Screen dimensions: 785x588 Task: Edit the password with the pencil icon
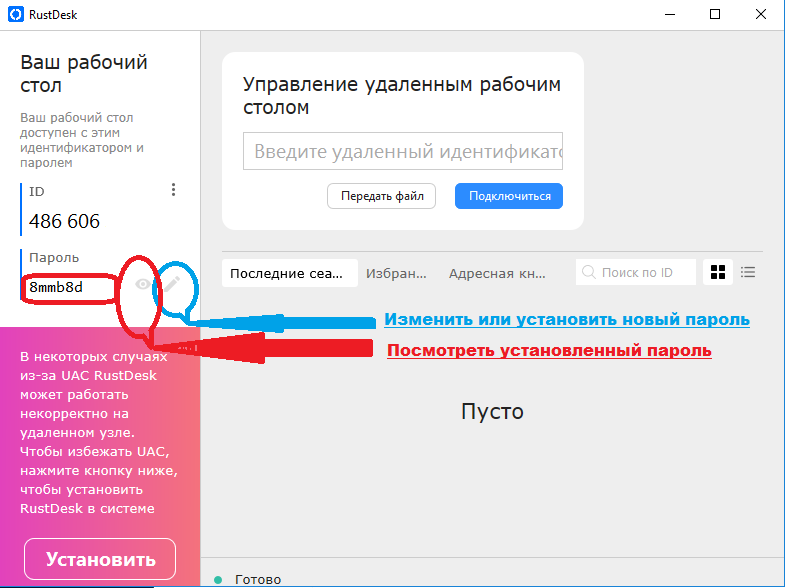[171, 284]
